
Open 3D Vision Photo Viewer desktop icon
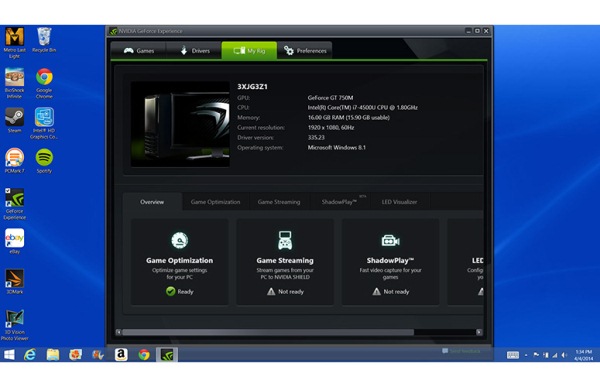point(15,325)
